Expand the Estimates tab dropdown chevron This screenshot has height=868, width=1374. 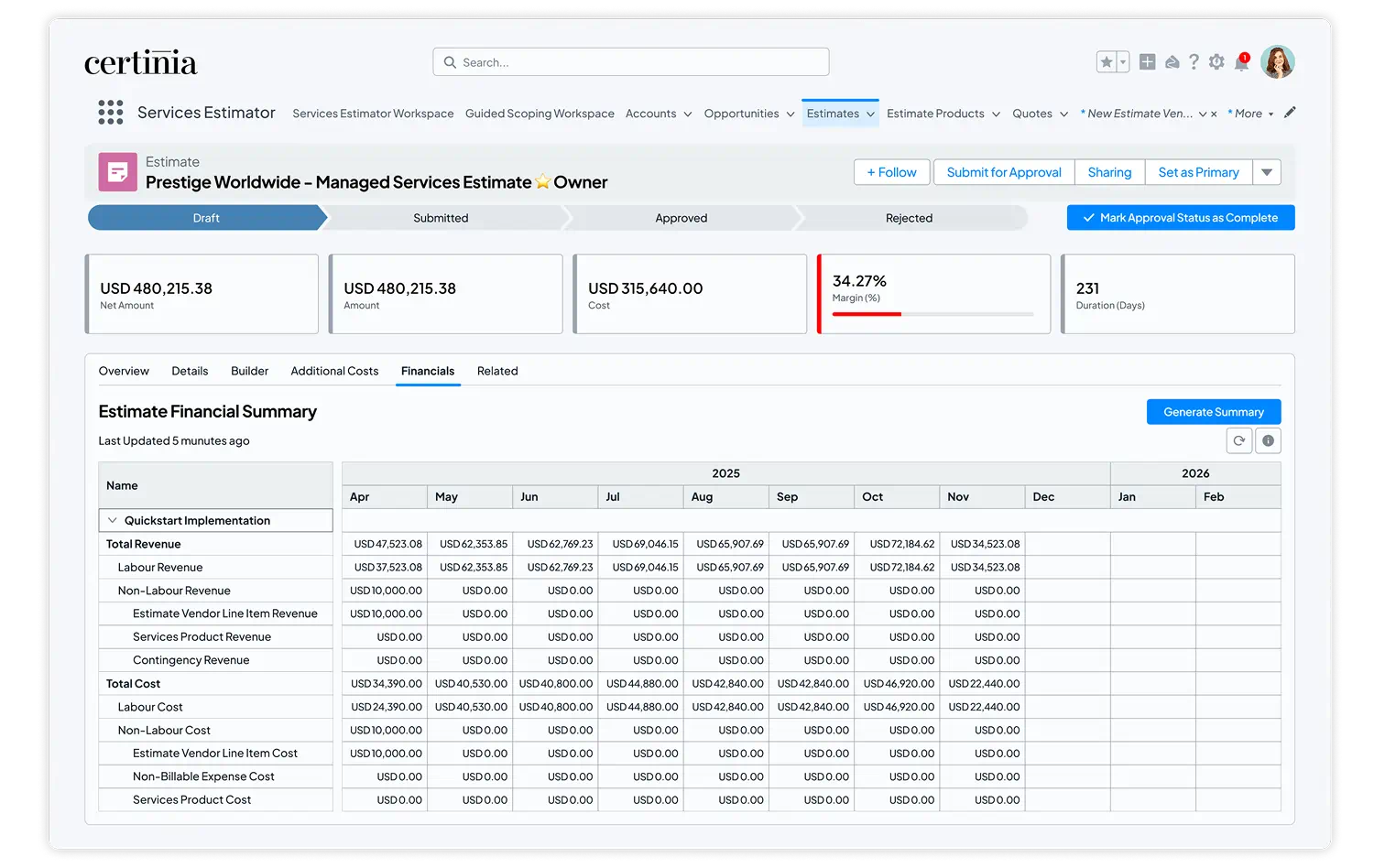(x=870, y=114)
